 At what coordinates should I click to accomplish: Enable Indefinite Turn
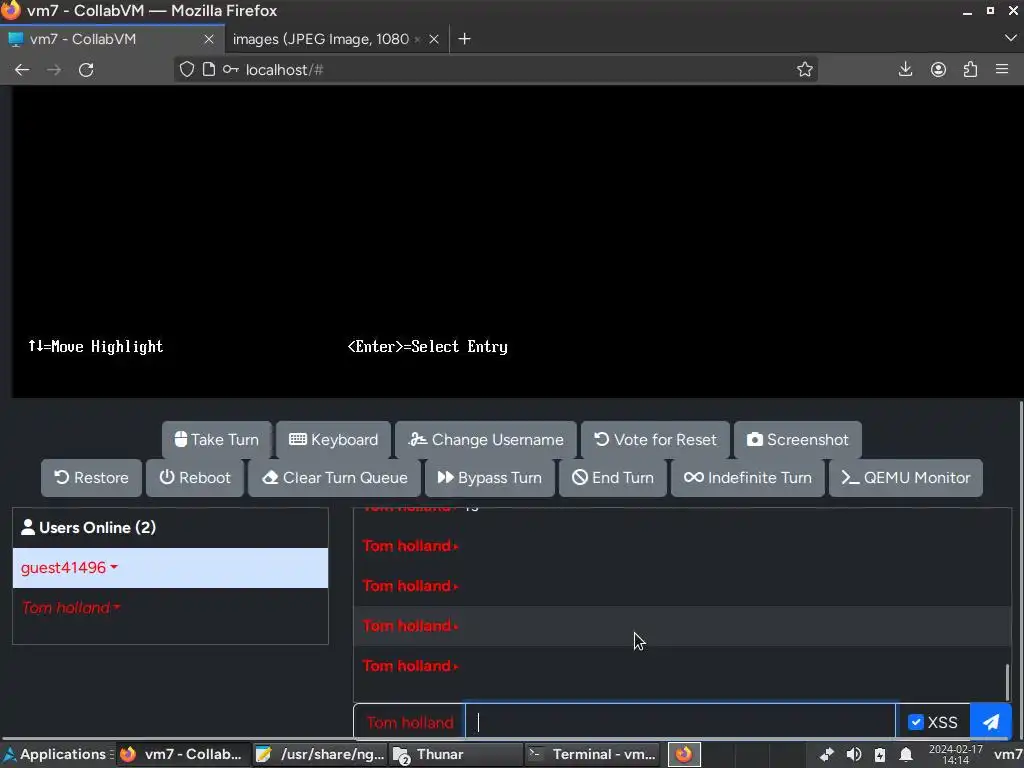[748, 477]
